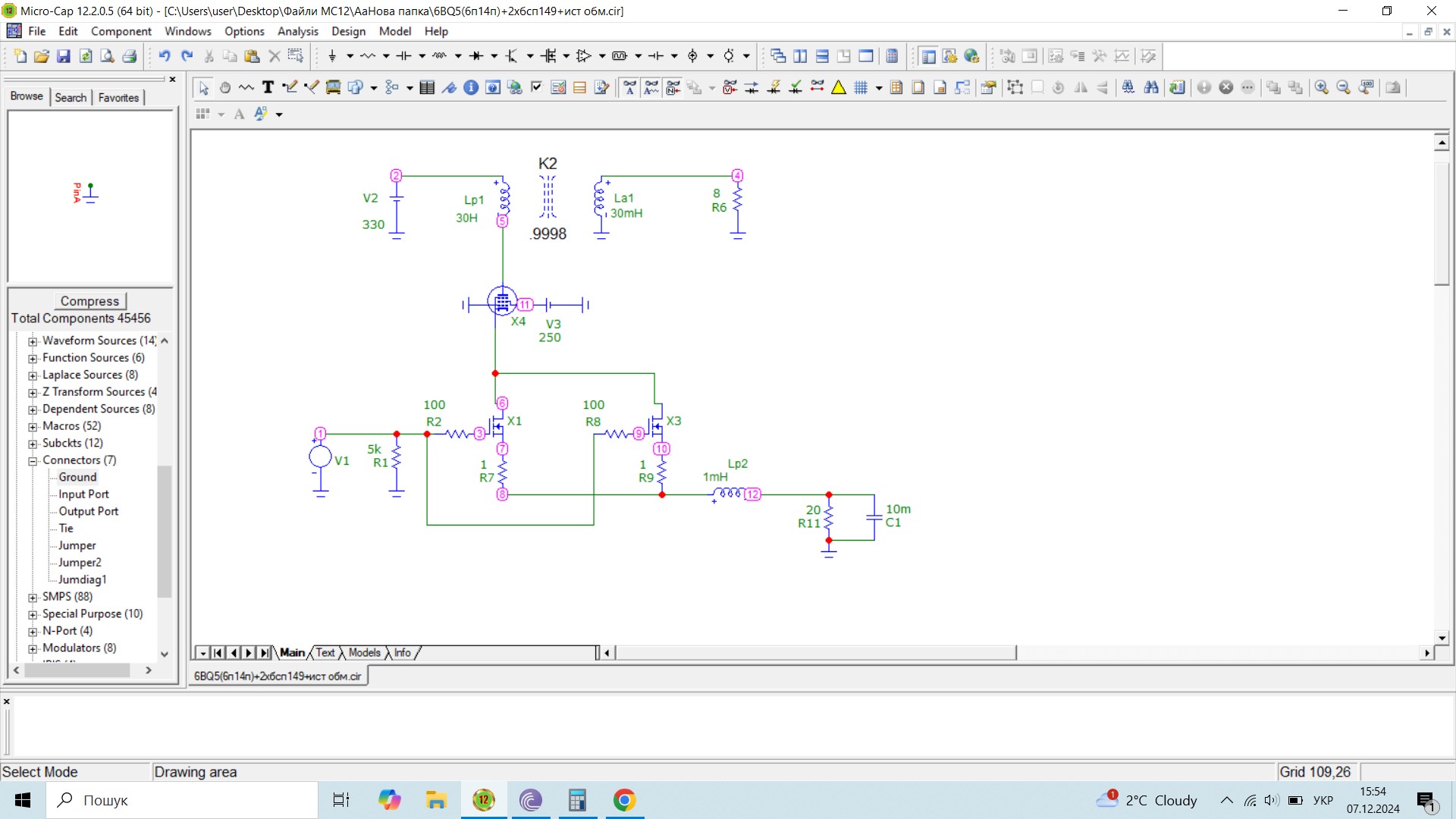Click the Compress button
The image size is (1456, 819).
(89, 301)
